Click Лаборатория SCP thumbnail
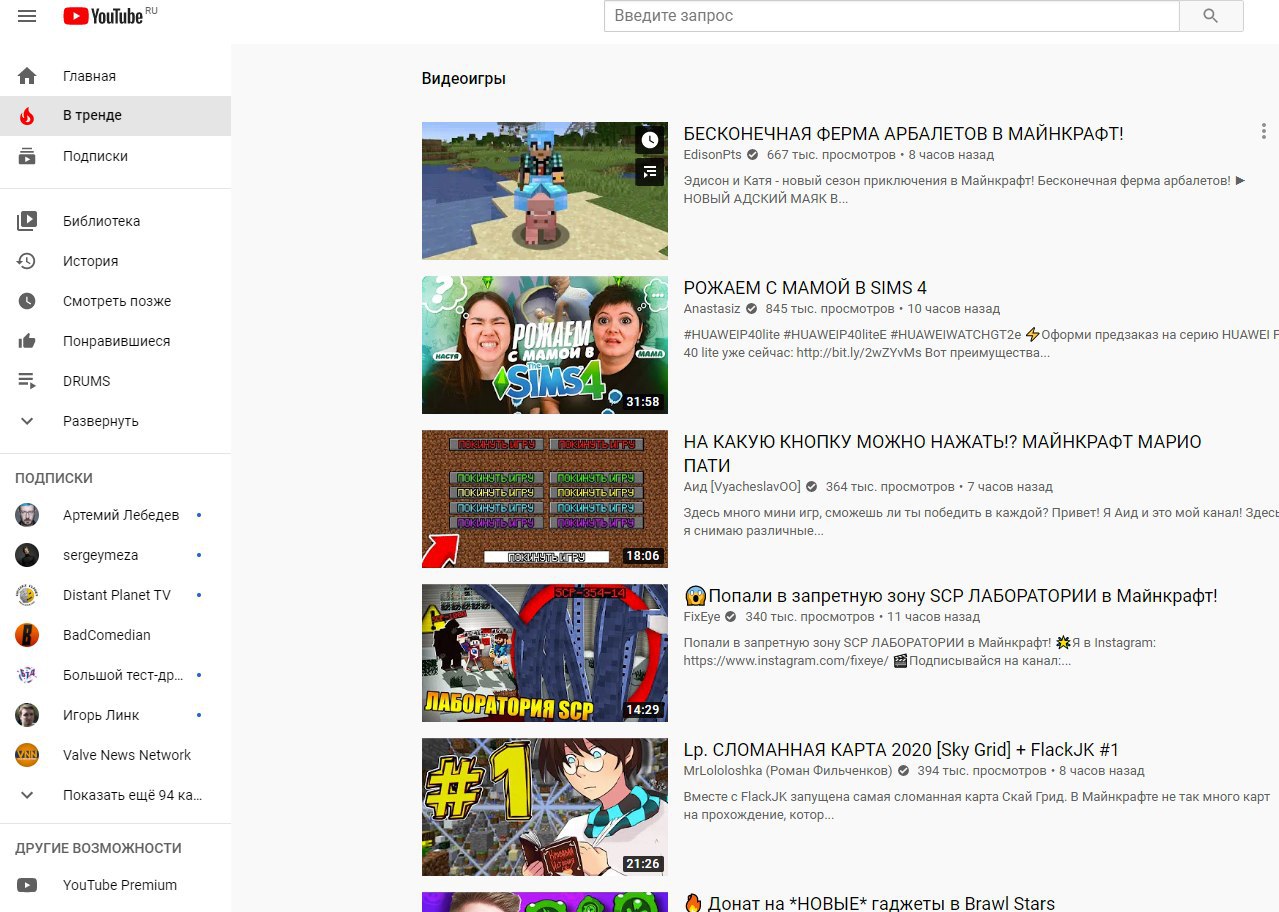 click(x=545, y=653)
